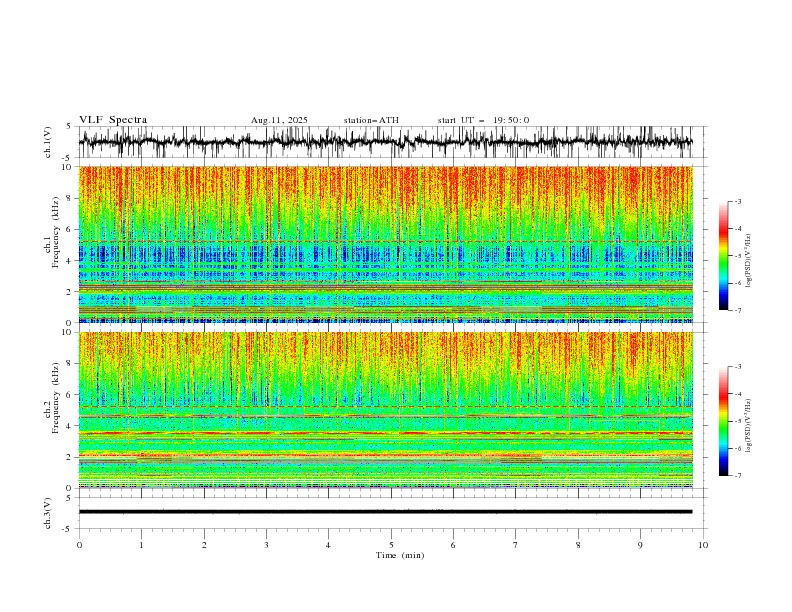Click the '-5' tick on upper colorbar
Viewport: 792px width, 612px height.
pyautogui.click(x=737, y=256)
